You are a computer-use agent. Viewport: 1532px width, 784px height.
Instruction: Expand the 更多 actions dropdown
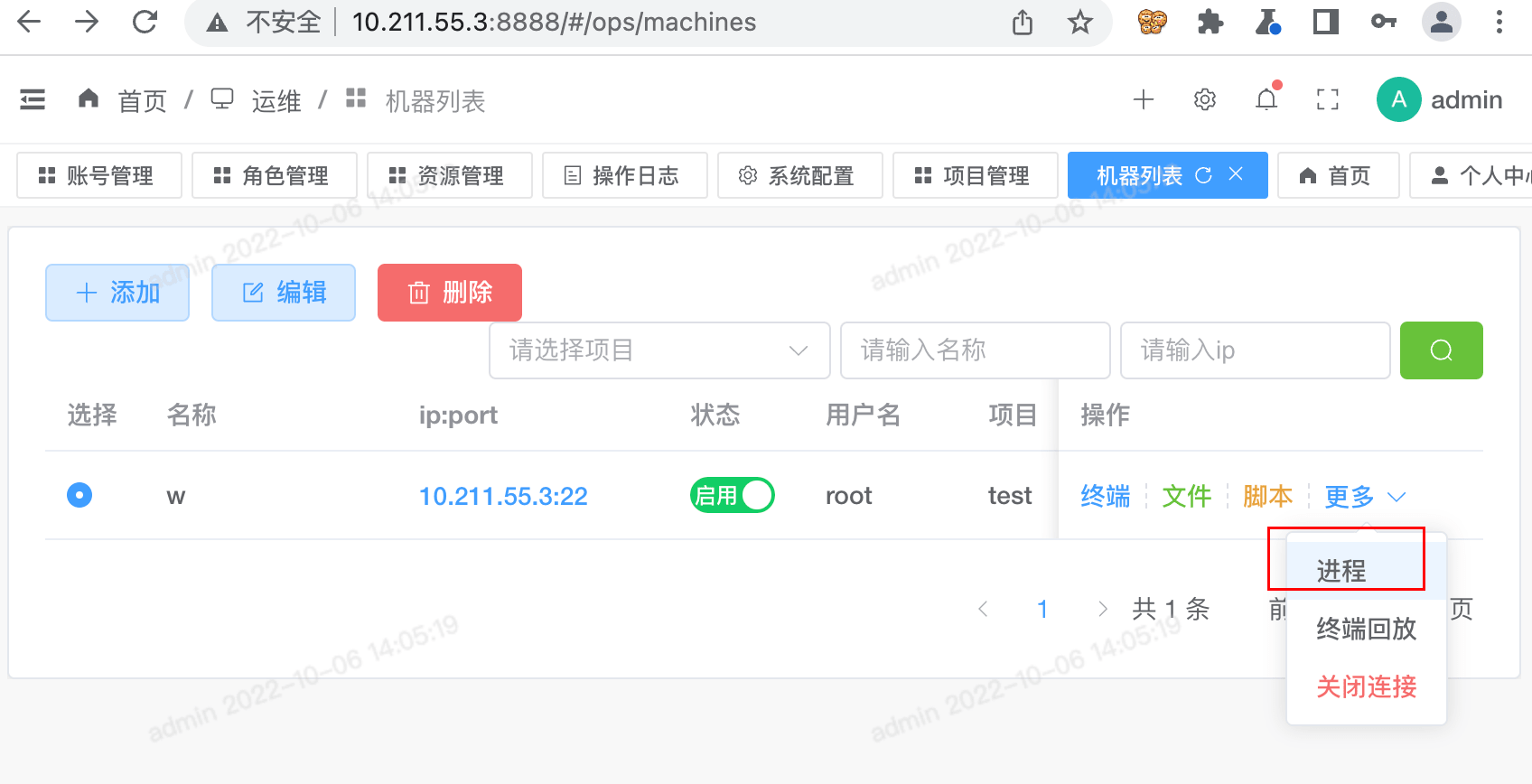click(1364, 496)
